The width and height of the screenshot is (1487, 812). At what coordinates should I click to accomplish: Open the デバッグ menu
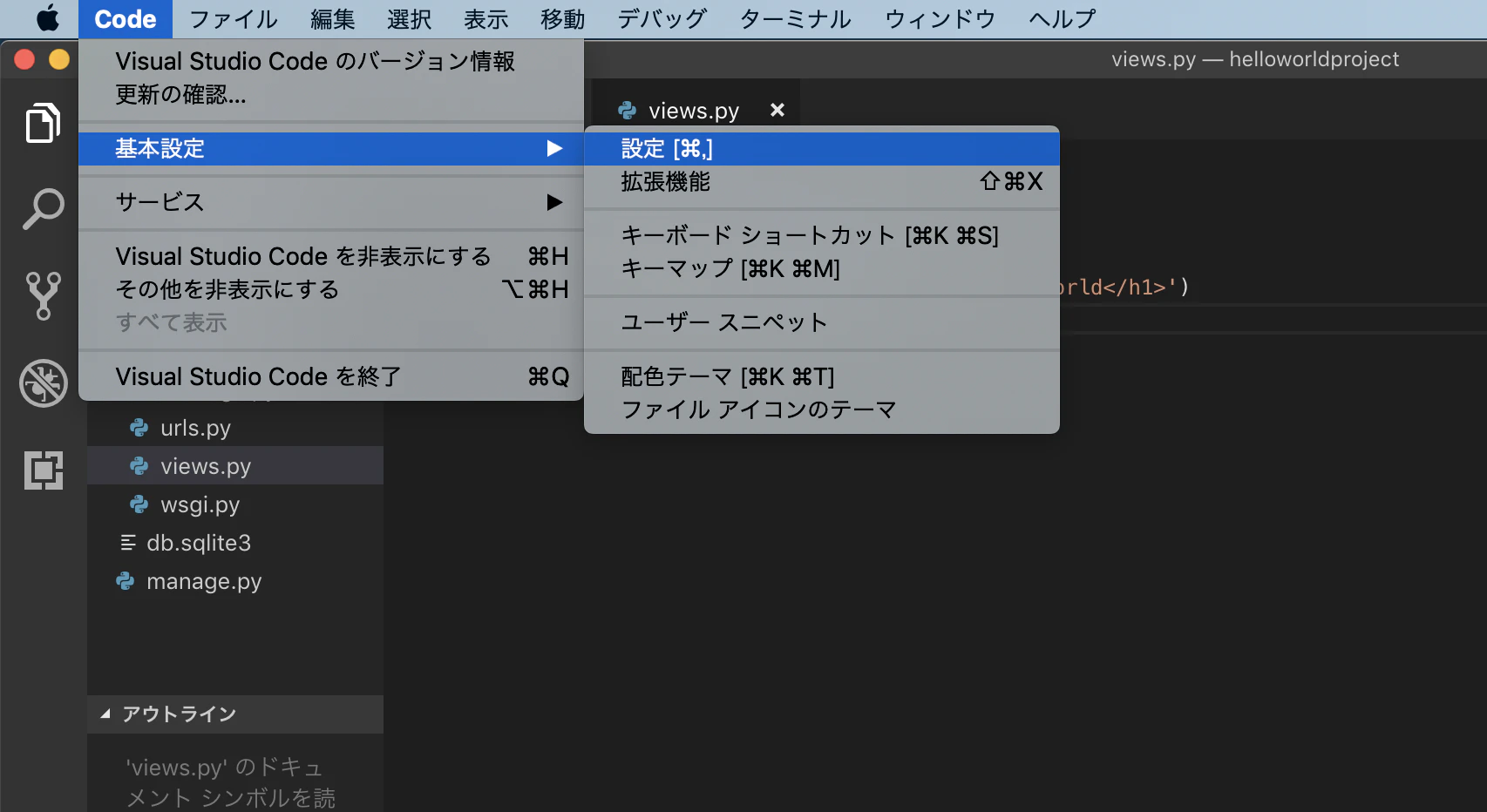point(661,18)
